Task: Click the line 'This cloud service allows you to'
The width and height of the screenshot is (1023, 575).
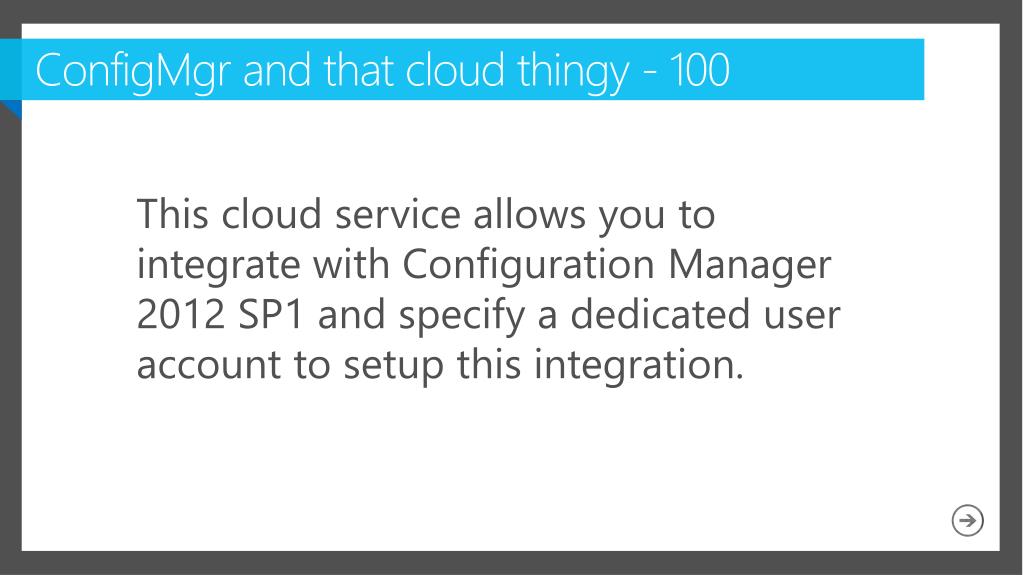Action: pos(426,215)
